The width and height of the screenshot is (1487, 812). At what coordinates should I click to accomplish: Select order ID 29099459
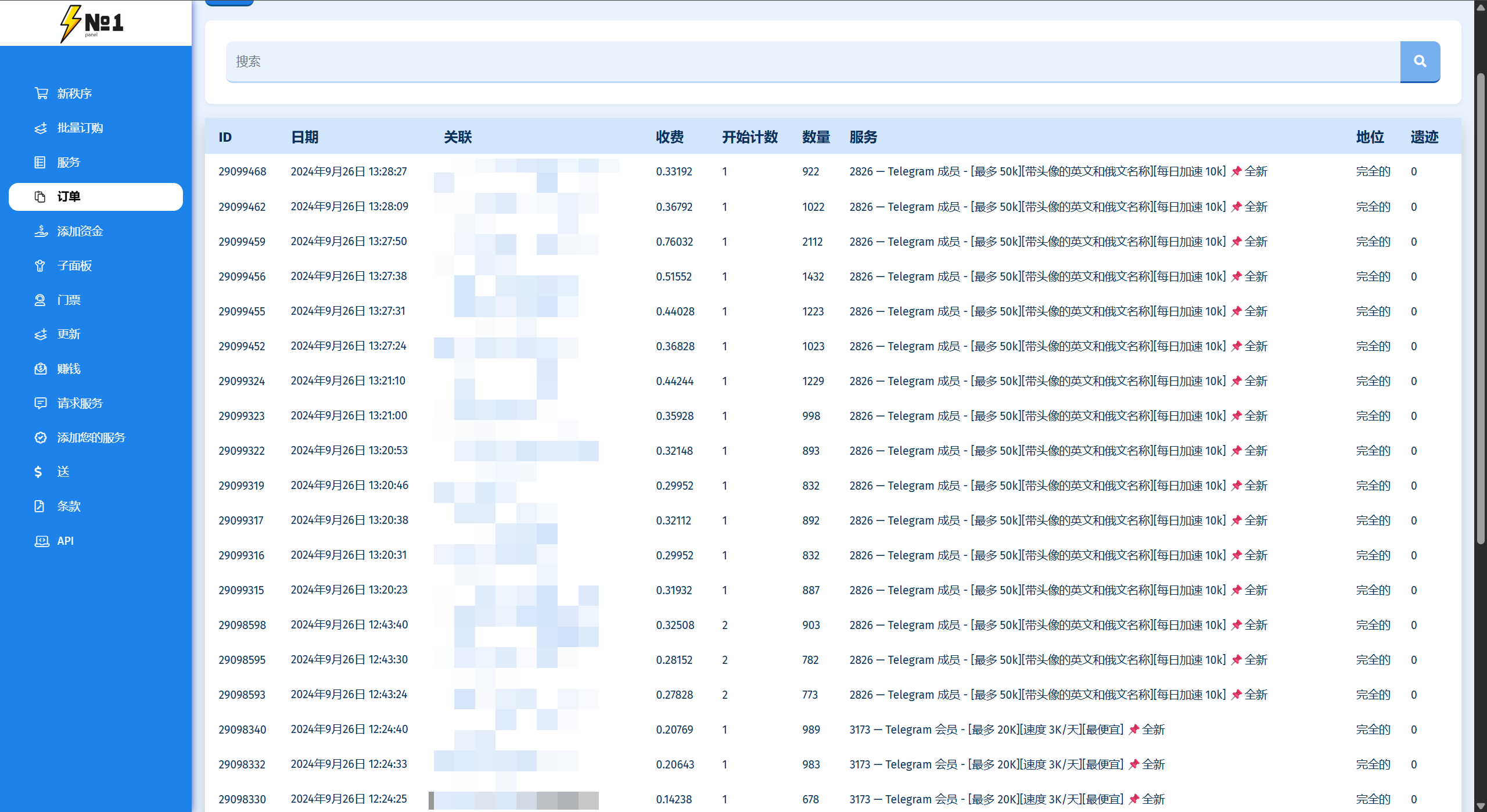pos(242,242)
